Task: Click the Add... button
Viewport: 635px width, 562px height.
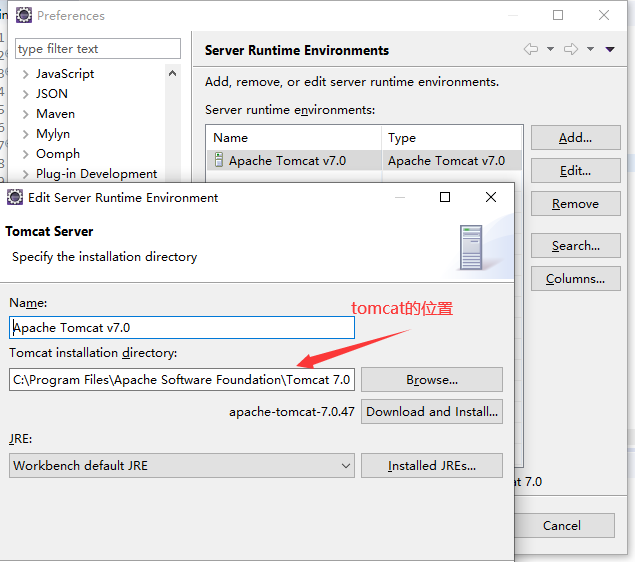Action: pyautogui.click(x=575, y=138)
